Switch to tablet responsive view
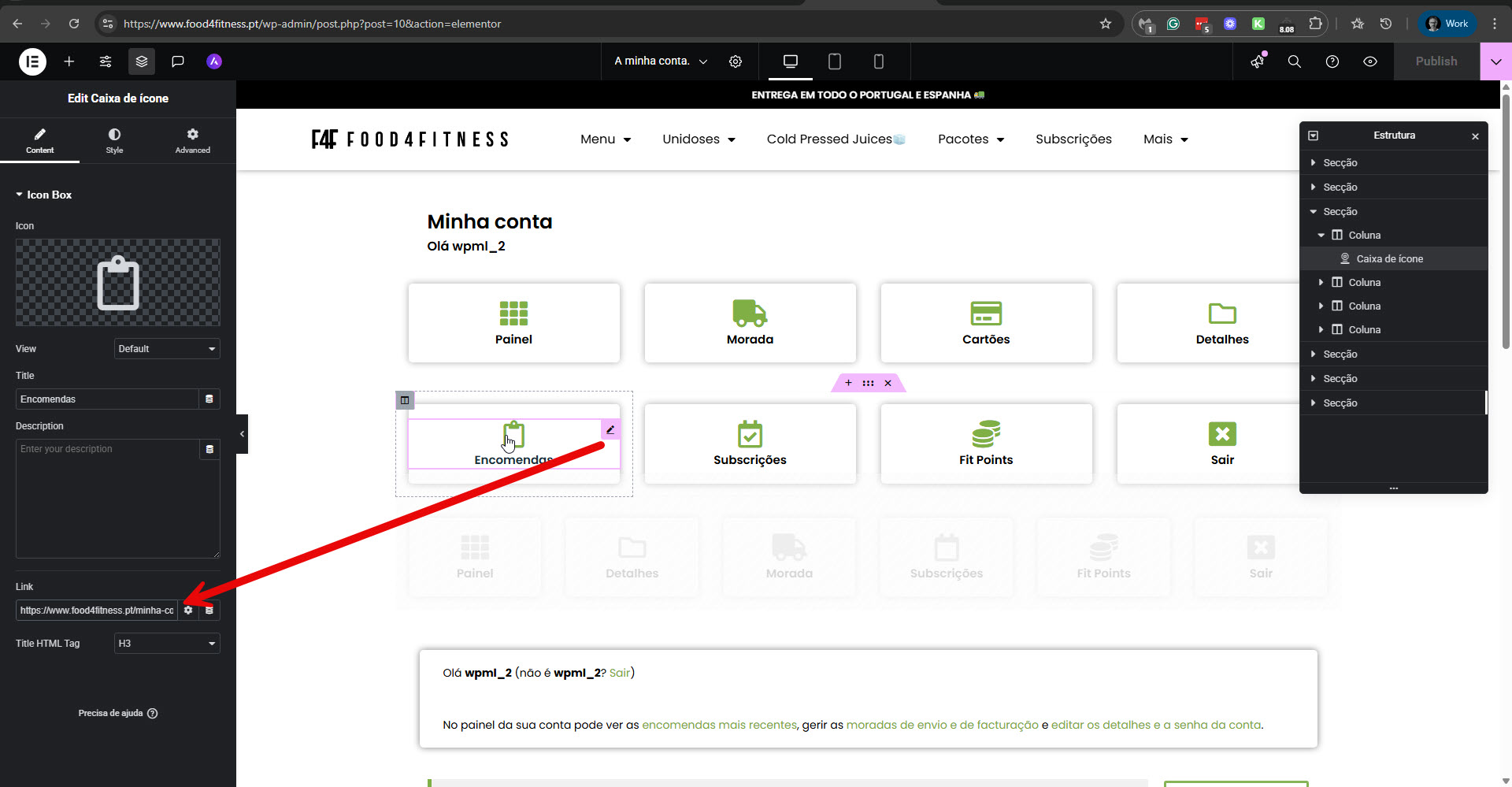This screenshot has height=787, width=1512. (x=835, y=61)
